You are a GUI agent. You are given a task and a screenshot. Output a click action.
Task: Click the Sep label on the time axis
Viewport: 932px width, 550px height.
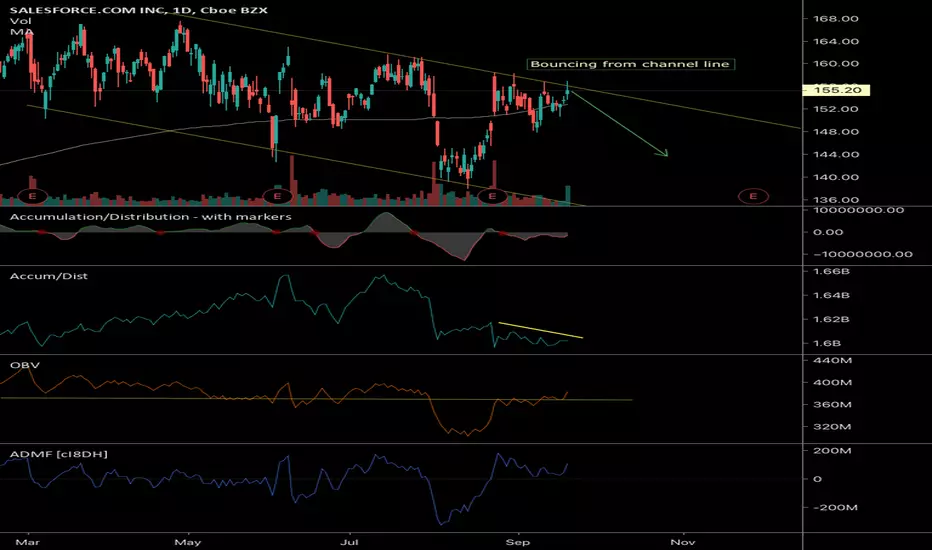click(518, 542)
